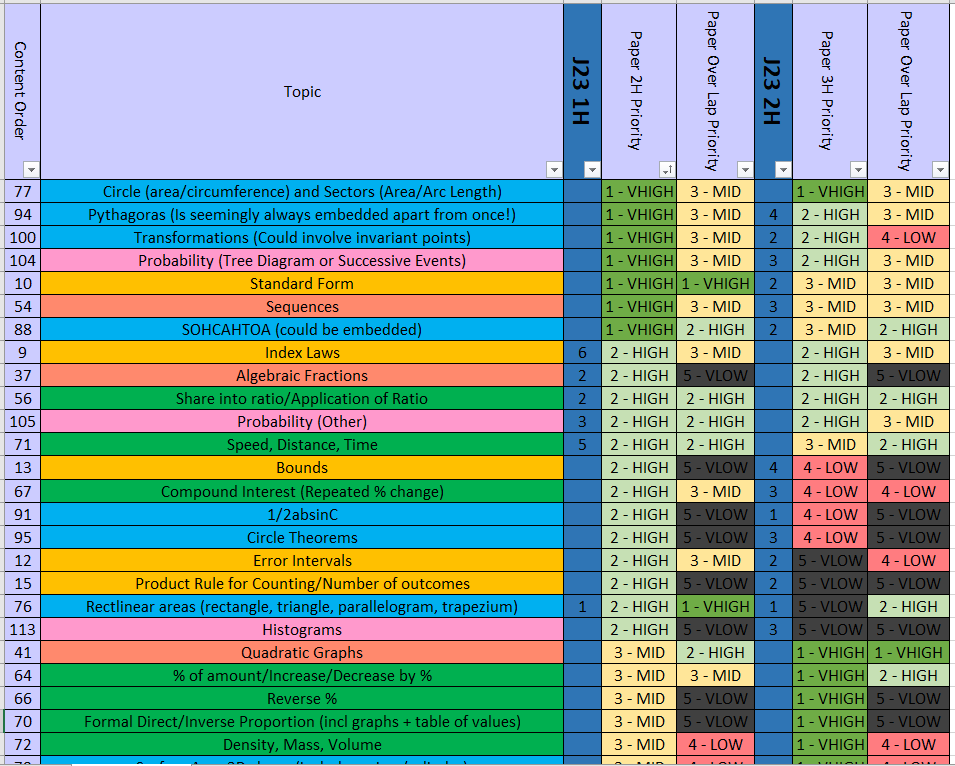This screenshot has height=766, width=955.
Task: Open the Paper 2H Priority sorted filter dropdown
Action: 667,169
